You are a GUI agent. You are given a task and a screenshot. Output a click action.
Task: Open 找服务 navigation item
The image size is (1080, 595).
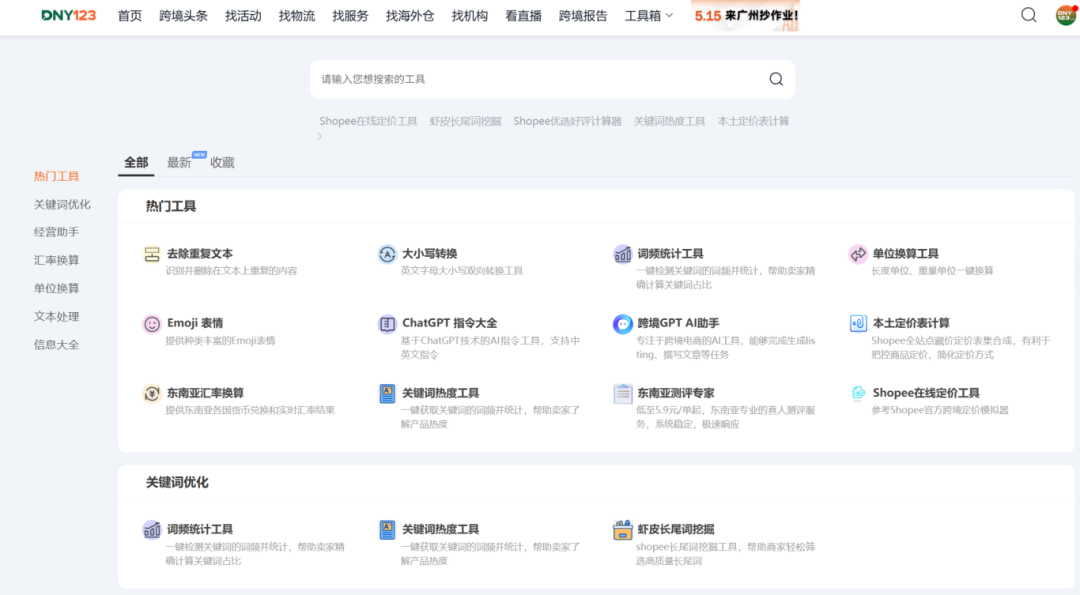coord(351,16)
